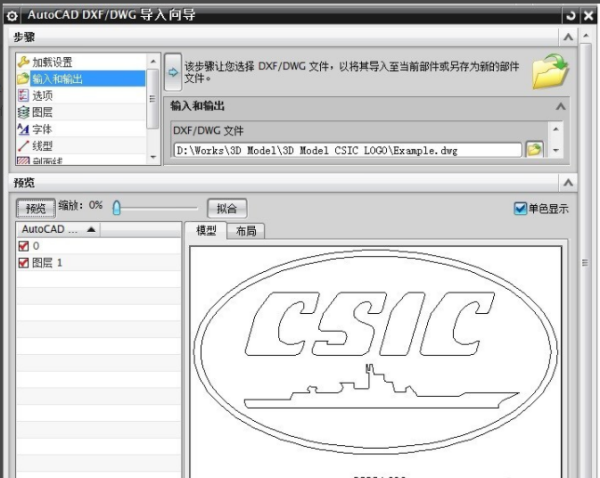Click the checklist icon beside 选项
Viewport: 600px width, 478px height.
(x=23, y=95)
